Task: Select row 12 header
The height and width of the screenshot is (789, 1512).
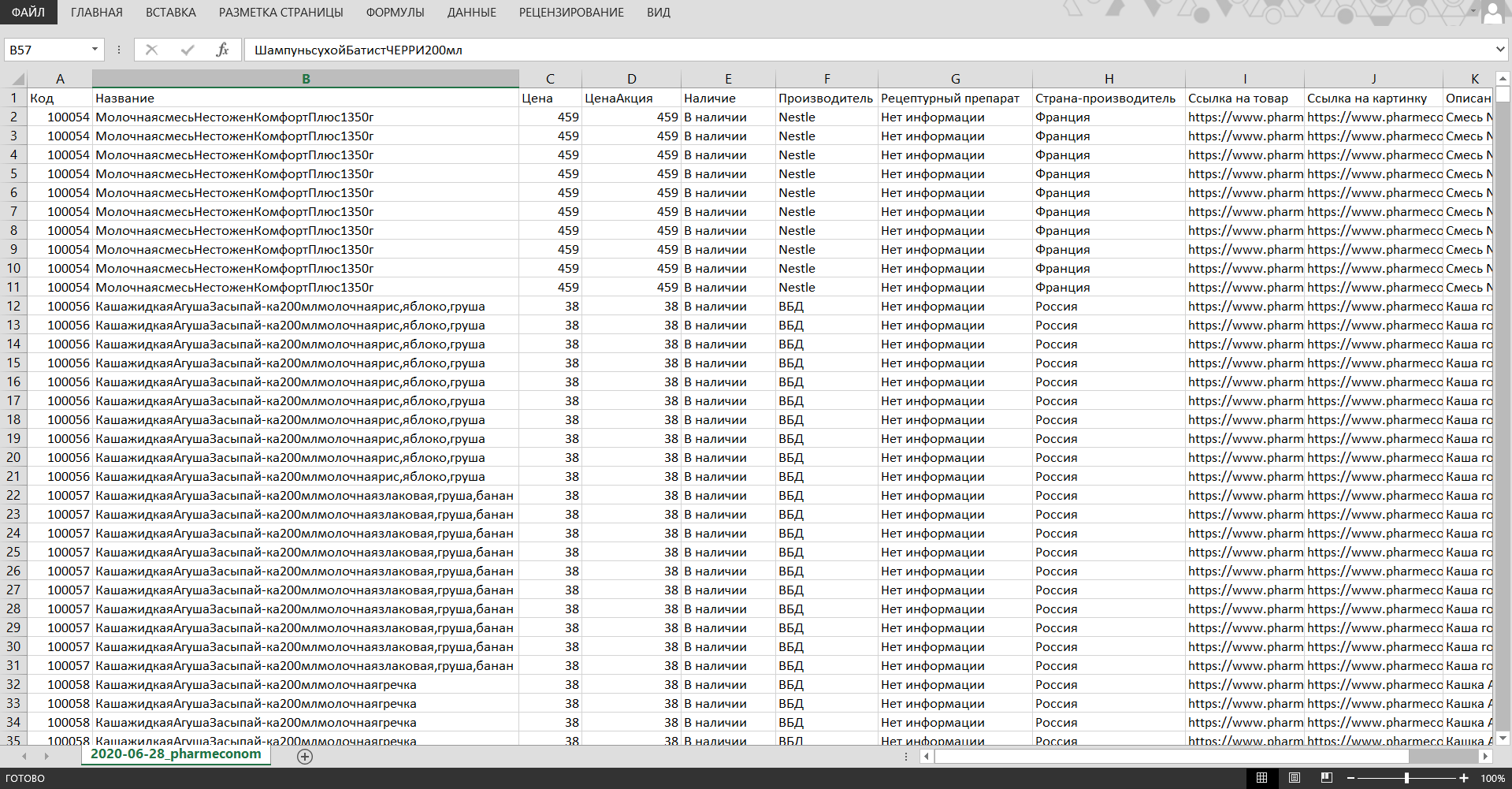Action: click(13, 306)
